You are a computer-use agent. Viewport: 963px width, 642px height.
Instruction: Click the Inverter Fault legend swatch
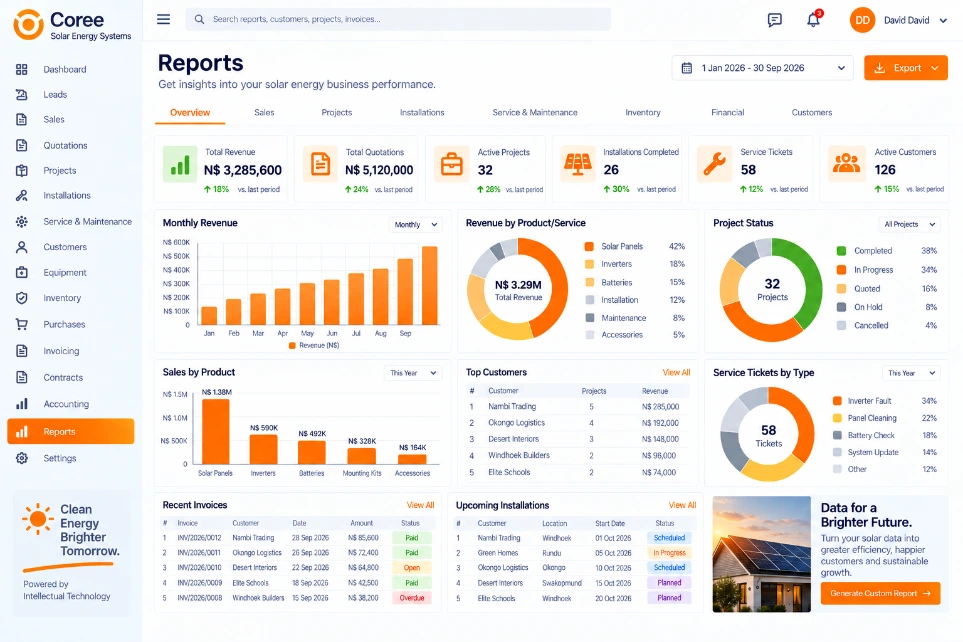836,401
